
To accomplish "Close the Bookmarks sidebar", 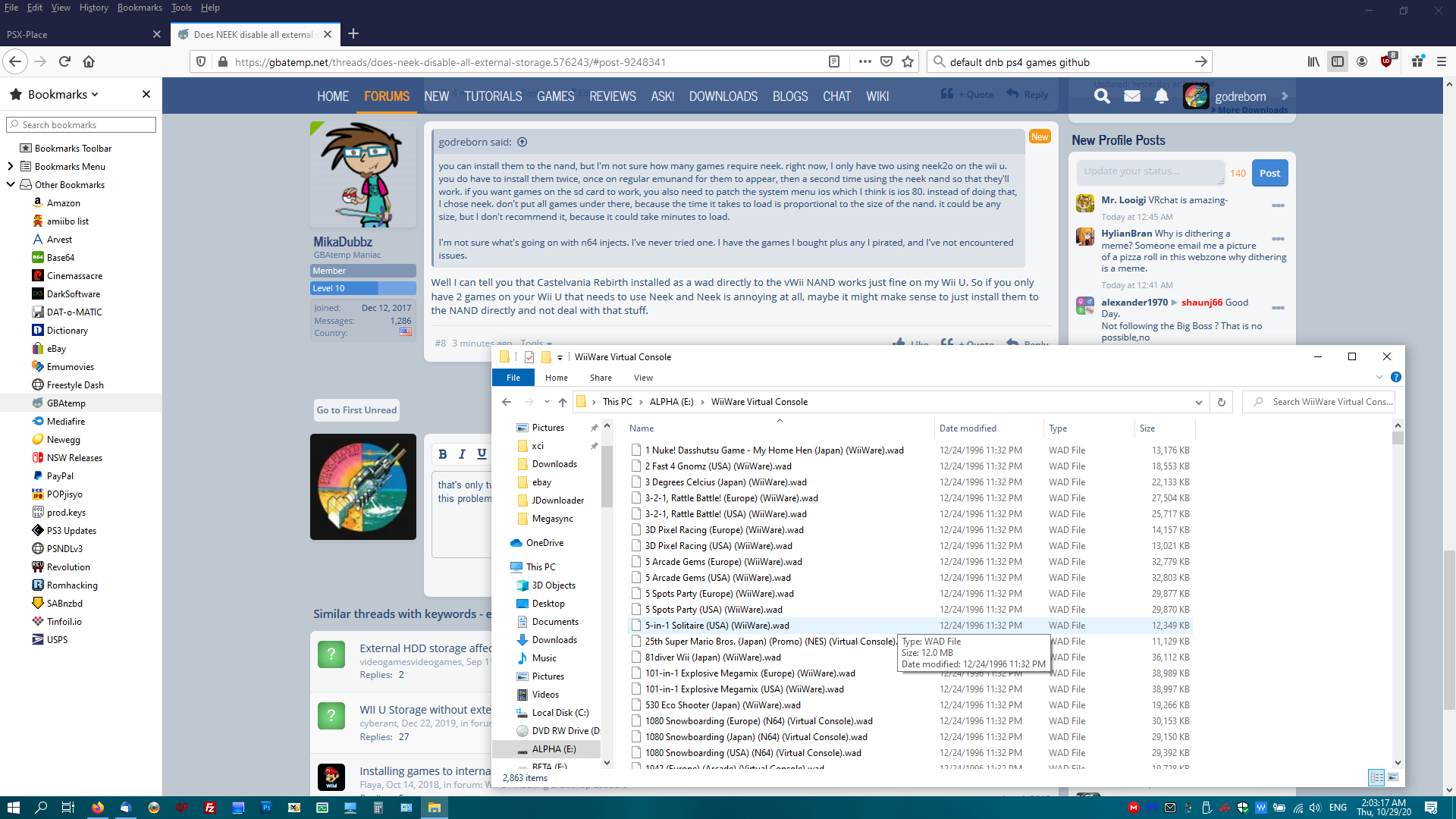I will click(x=146, y=94).
